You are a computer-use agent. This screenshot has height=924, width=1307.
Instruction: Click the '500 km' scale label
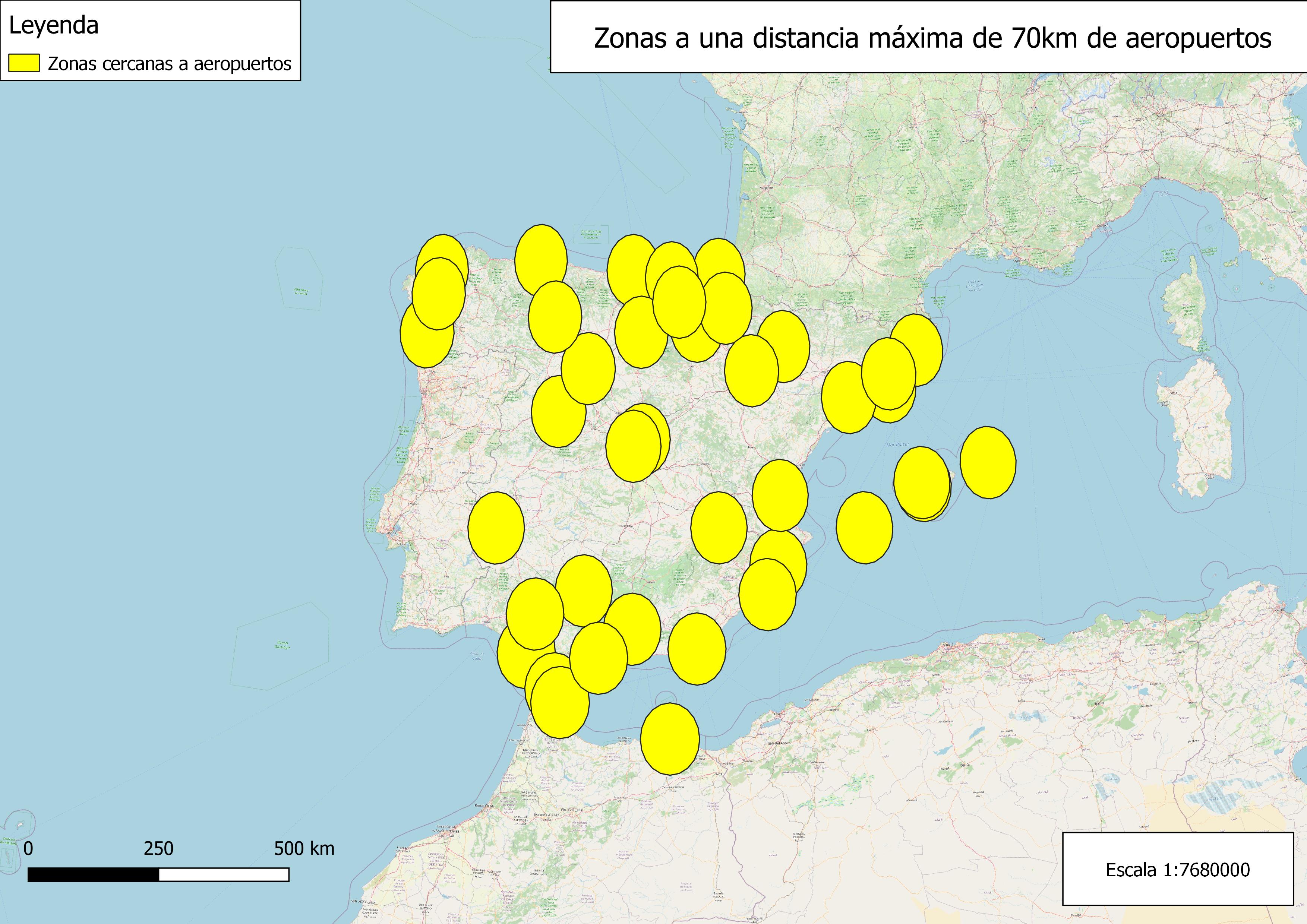[x=304, y=849]
